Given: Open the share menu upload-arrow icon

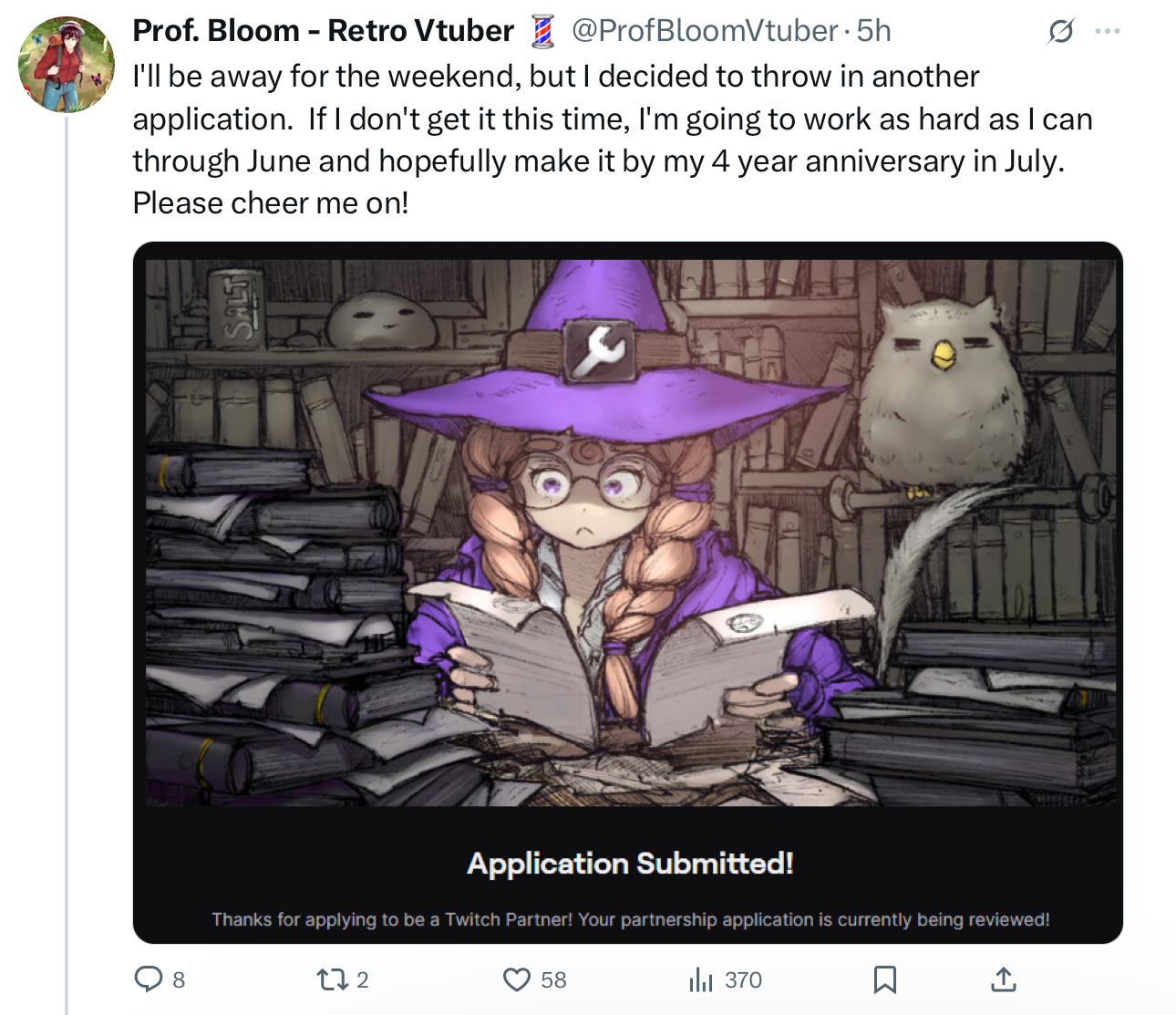Looking at the screenshot, I should pyautogui.click(x=1003, y=979).
